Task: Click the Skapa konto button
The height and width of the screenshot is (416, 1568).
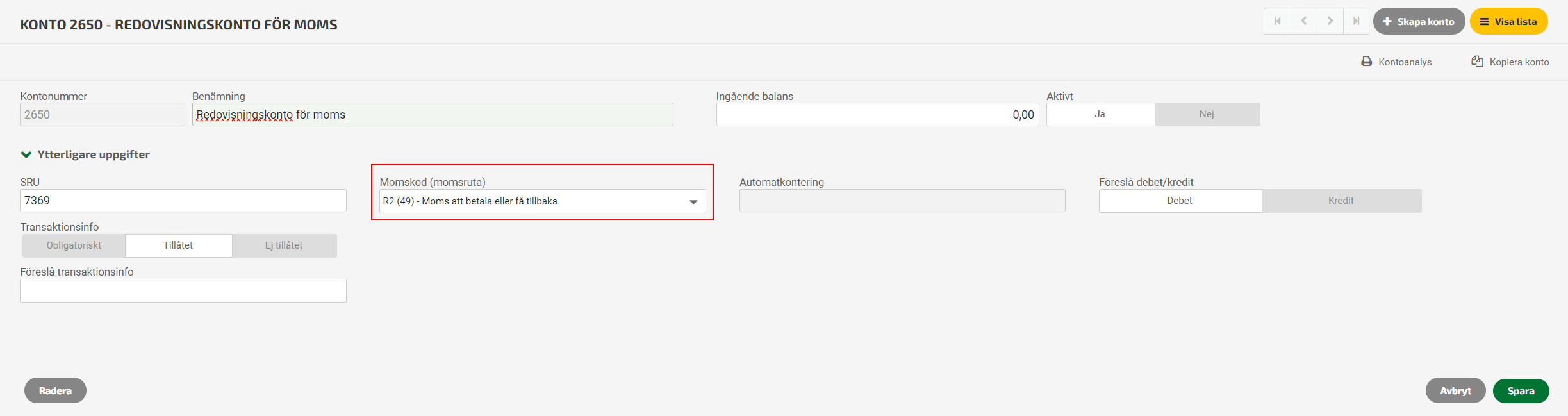Action: click(x=1419, y=21)
